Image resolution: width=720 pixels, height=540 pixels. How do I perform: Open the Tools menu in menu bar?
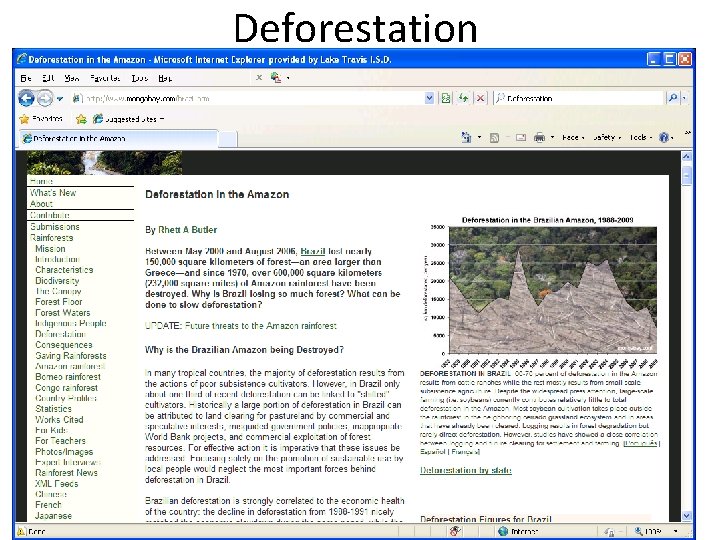[140, 78]
